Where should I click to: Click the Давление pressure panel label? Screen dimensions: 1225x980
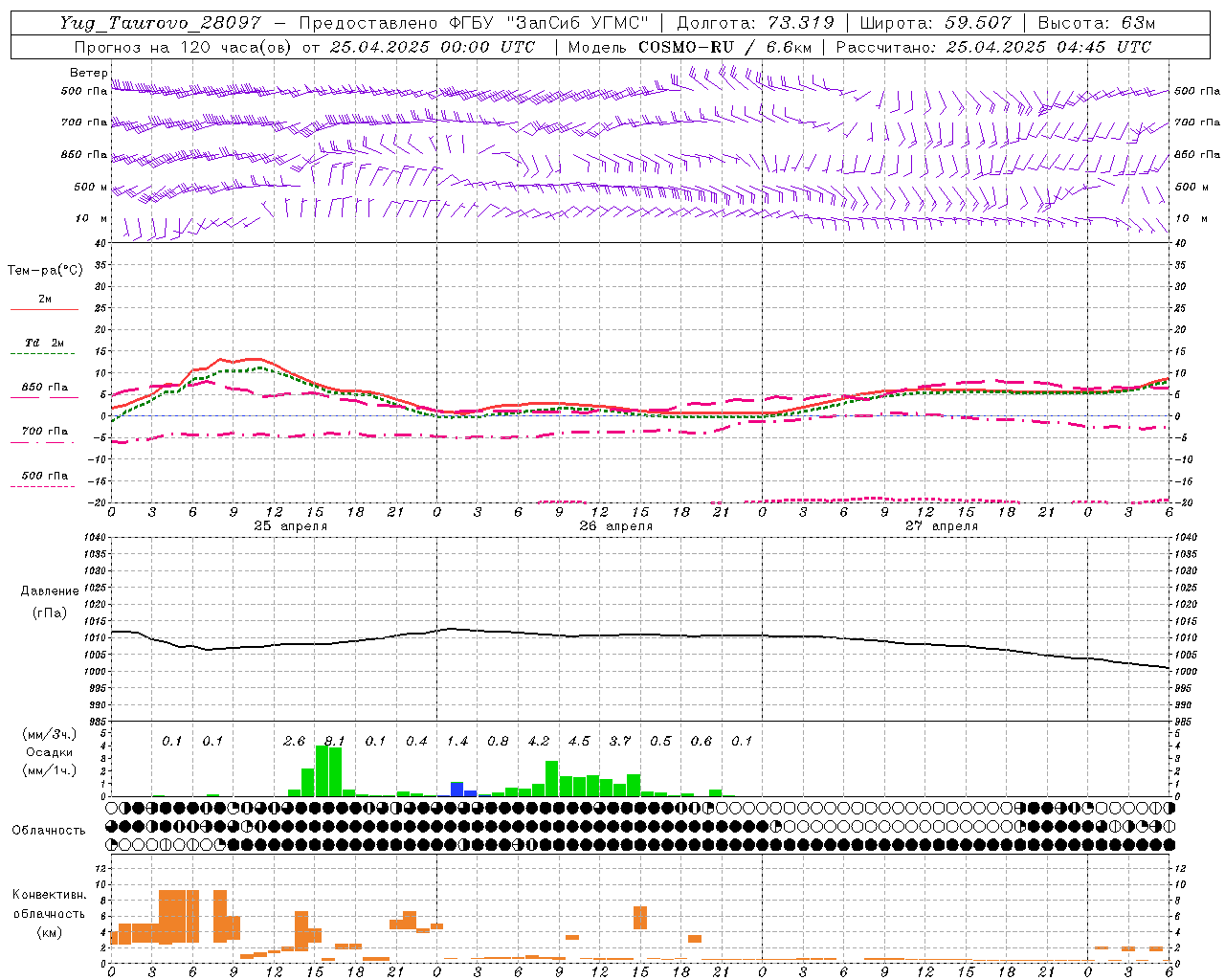point(50,591)
